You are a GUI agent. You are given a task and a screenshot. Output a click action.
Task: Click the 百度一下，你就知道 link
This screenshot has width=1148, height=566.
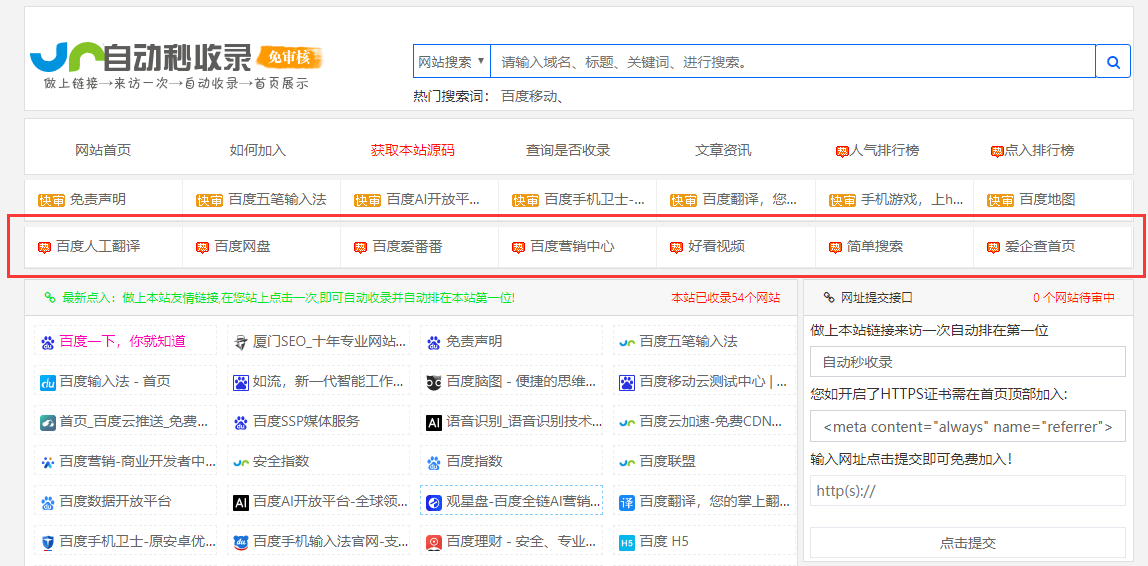pyautogui.click(x=122, y=342)
